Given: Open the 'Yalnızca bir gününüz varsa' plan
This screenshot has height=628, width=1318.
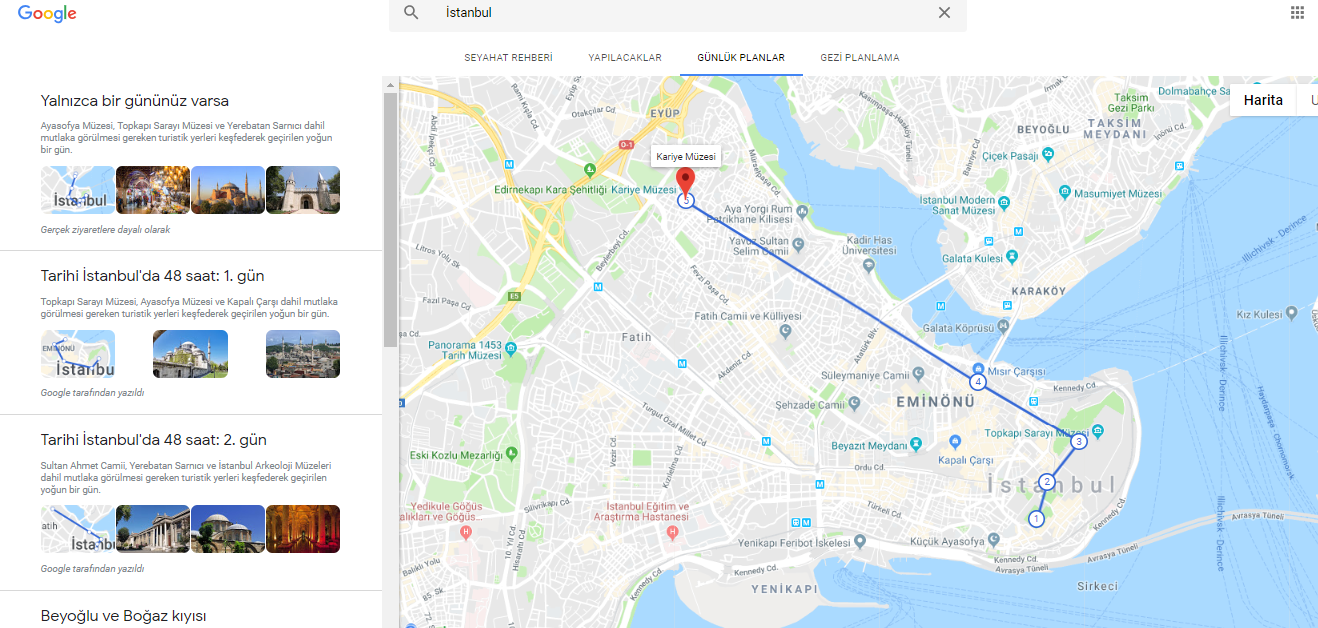Looking at the screenshot, I should [135, 101].
